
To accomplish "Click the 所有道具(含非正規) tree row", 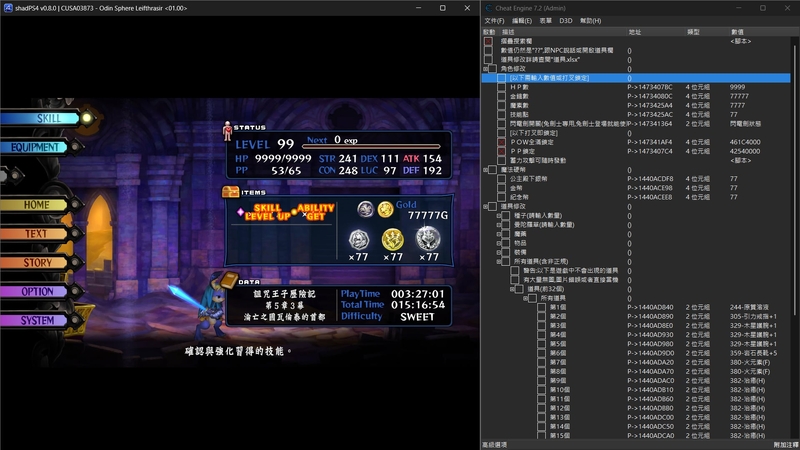I will (541, 262).
